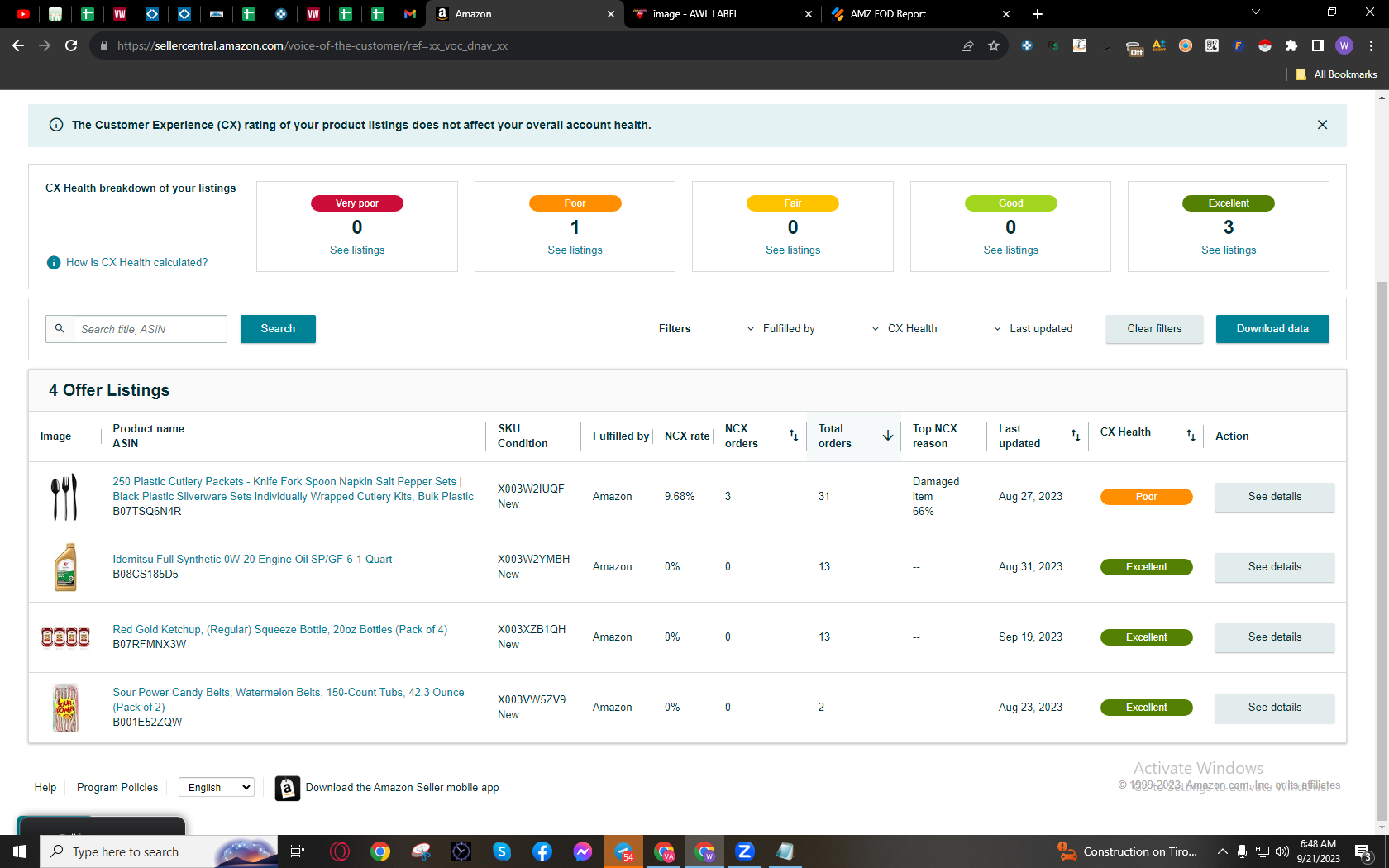The image size is (1389, 868).
Task: Sort by Total orders column
Action: [x=887, y=436]
